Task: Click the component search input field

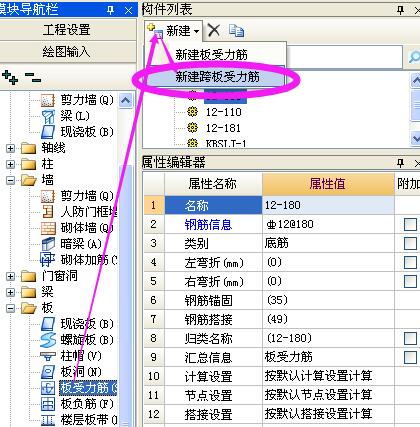Action: click(344, 57)
